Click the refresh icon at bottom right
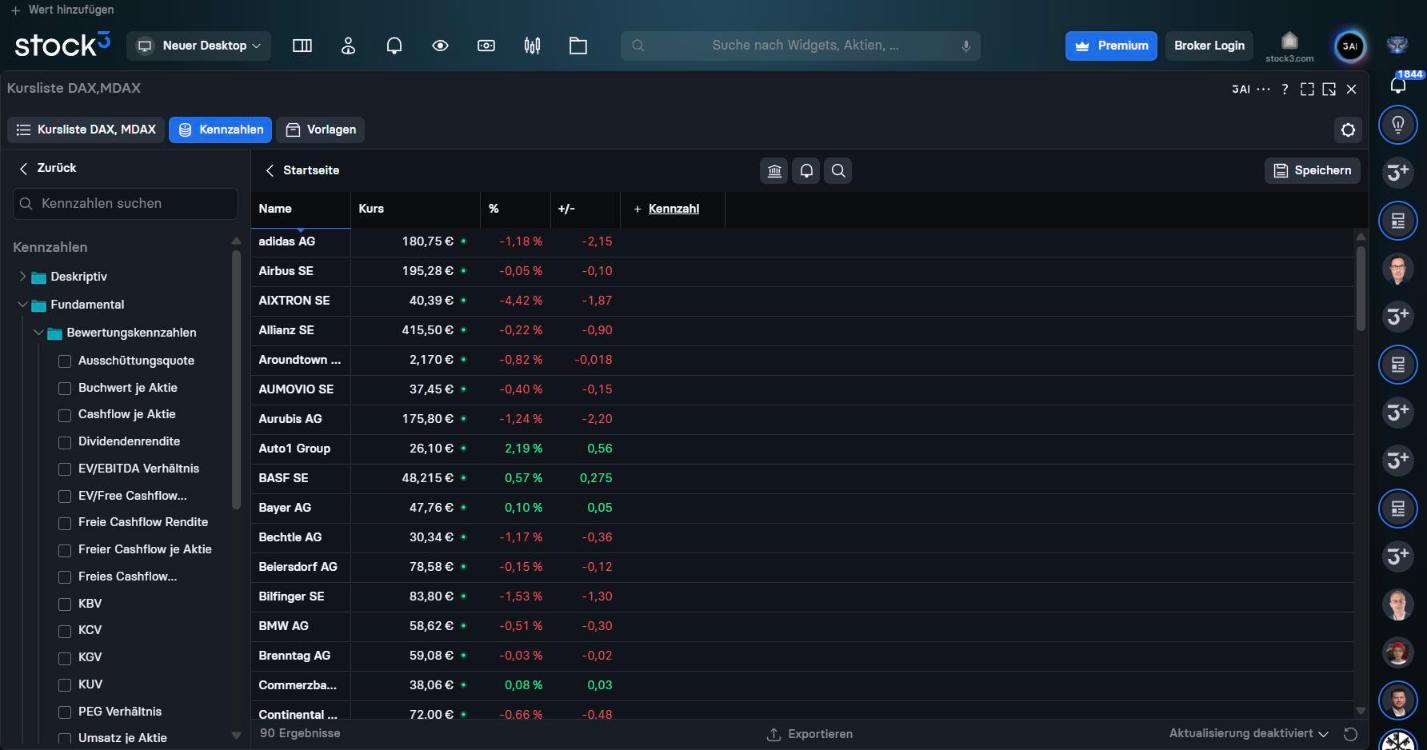 tap(1351, 734)
